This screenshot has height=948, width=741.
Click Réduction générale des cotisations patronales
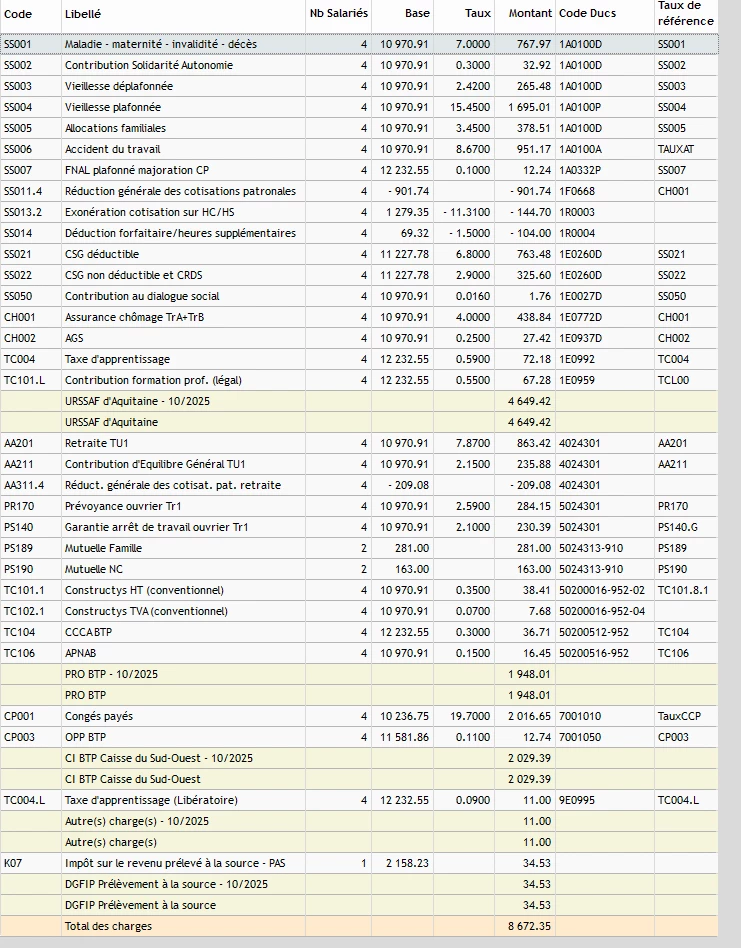click(180, 192)
